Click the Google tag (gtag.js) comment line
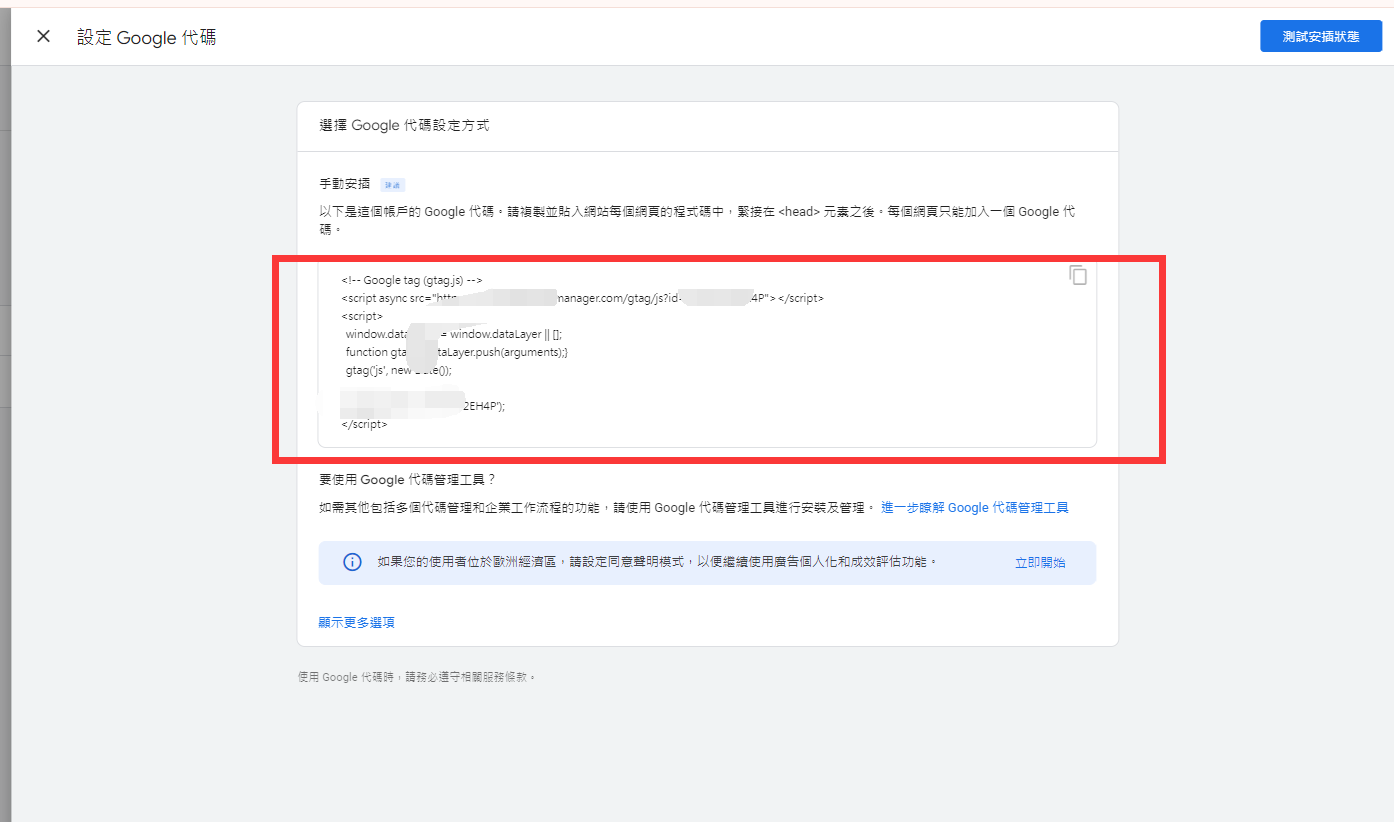The height and width of the screenshot is (822, 1394). [412, 281]
